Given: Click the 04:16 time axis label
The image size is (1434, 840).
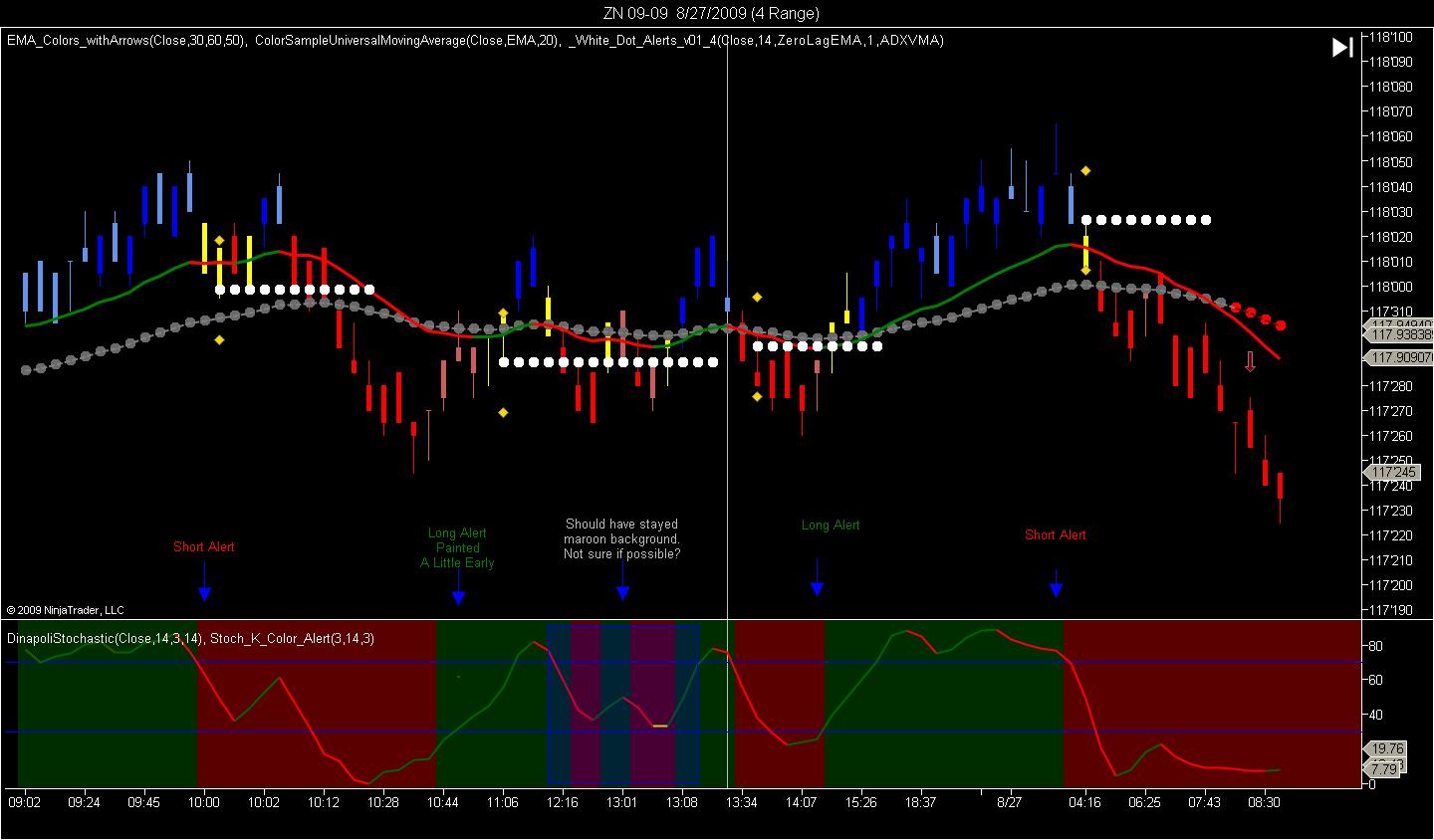Looking at the screenshot, I should pos(1084,802).
